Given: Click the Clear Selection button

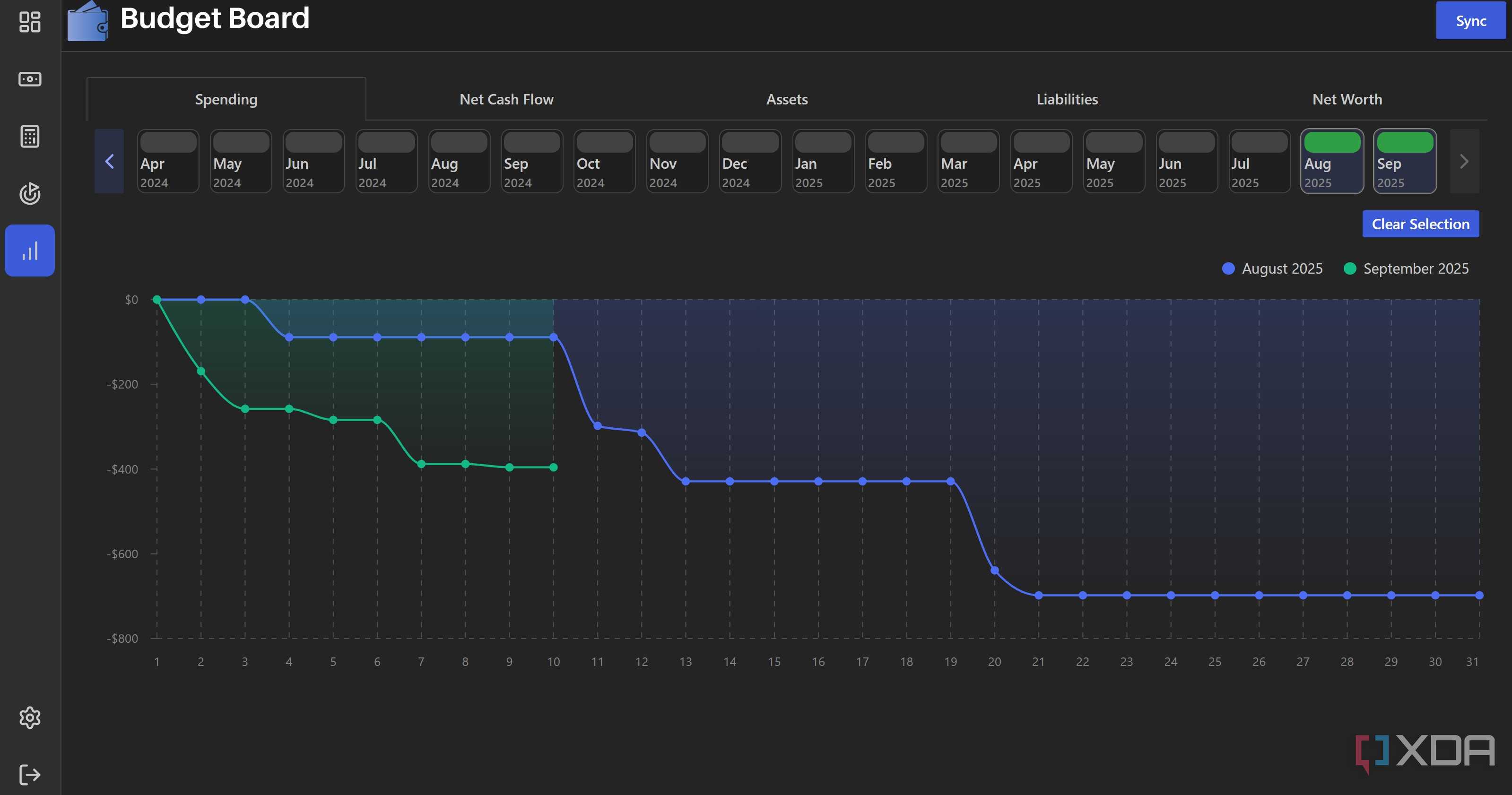Looking at the screenshot, I should coord(1420,224).
